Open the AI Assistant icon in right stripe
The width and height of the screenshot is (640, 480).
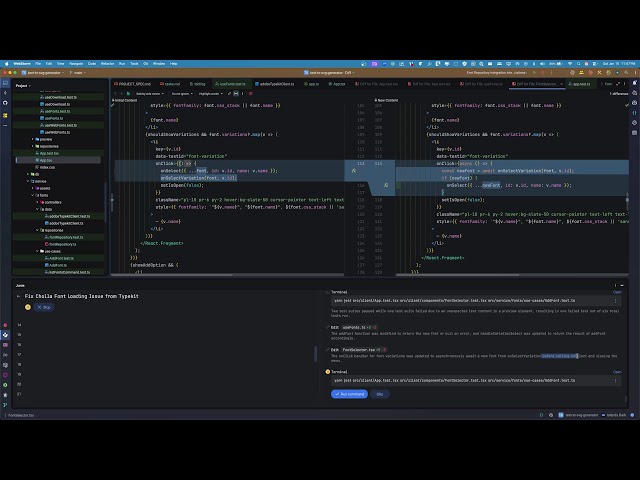635,93
